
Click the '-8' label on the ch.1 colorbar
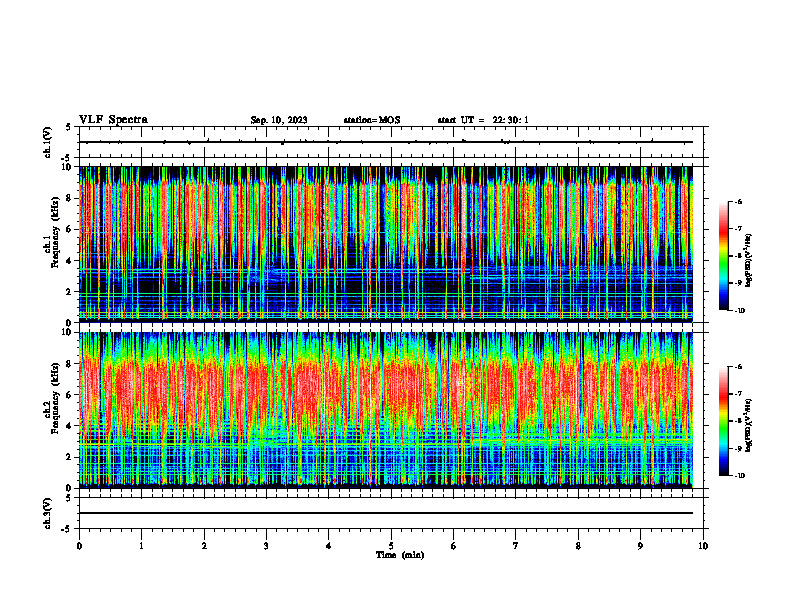pyautogui.click(x=738, y=256)
